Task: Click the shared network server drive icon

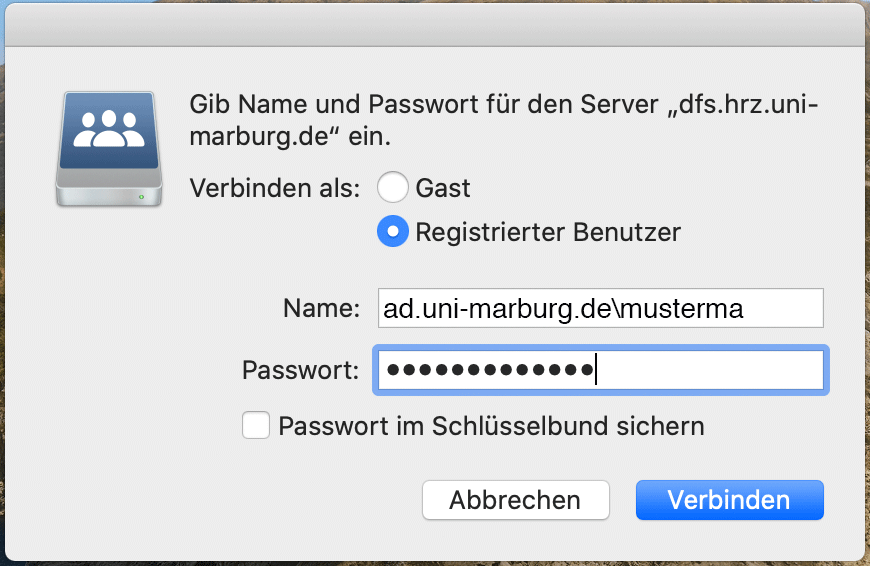Action: pyautogui.click(x=109, y=149)
